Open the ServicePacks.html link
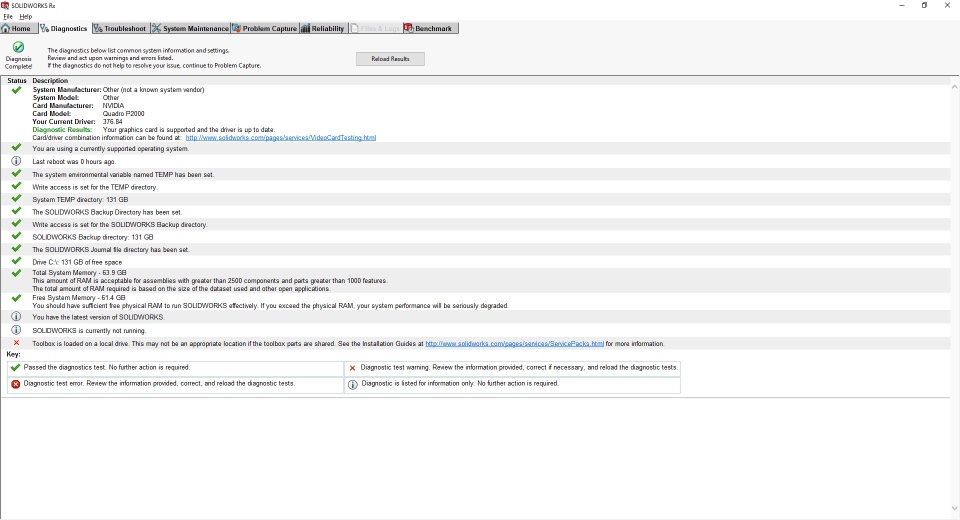Image resolution: width=960 pixels, height=520 pixels. (x=514, y=344)
